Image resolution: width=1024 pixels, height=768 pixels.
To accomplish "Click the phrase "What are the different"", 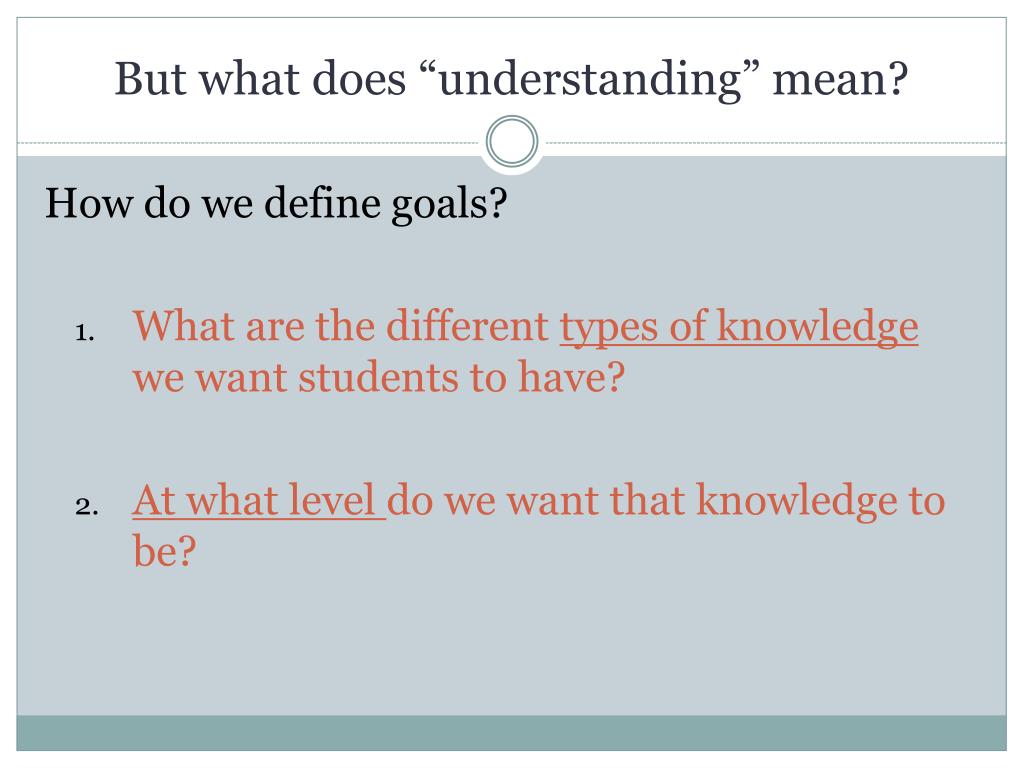I will point(340,325).
